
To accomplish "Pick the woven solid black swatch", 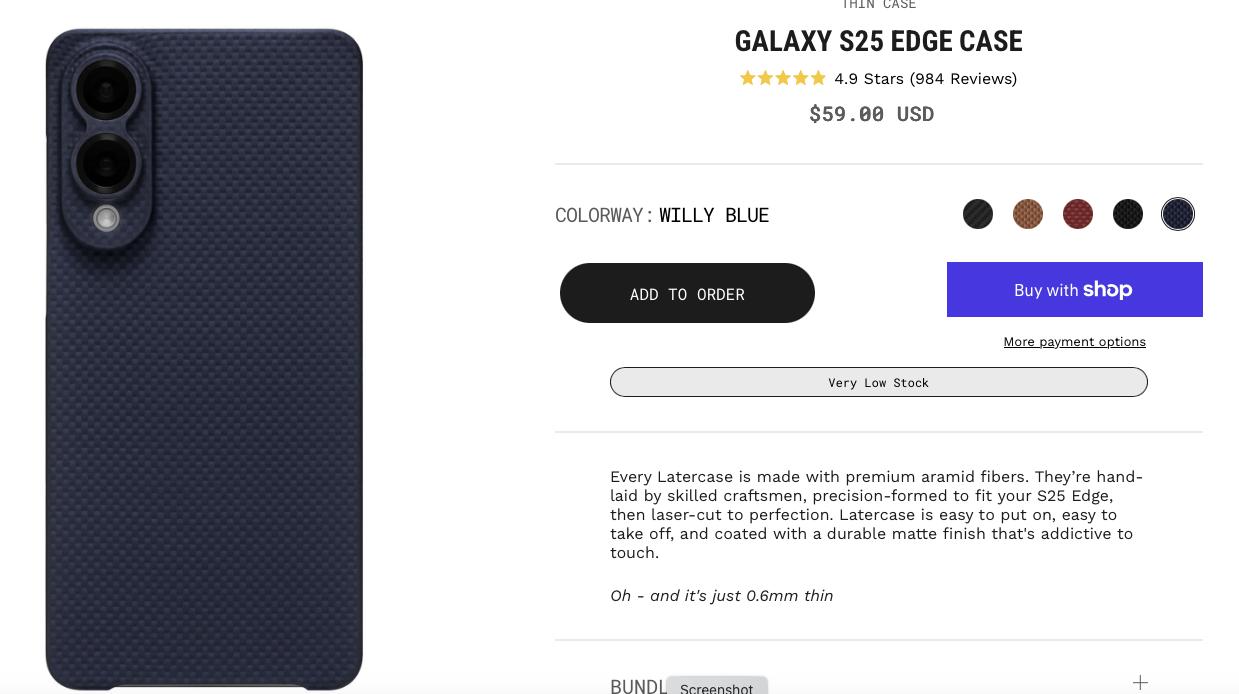I will pyautogui.click(x=1128, y=214).
